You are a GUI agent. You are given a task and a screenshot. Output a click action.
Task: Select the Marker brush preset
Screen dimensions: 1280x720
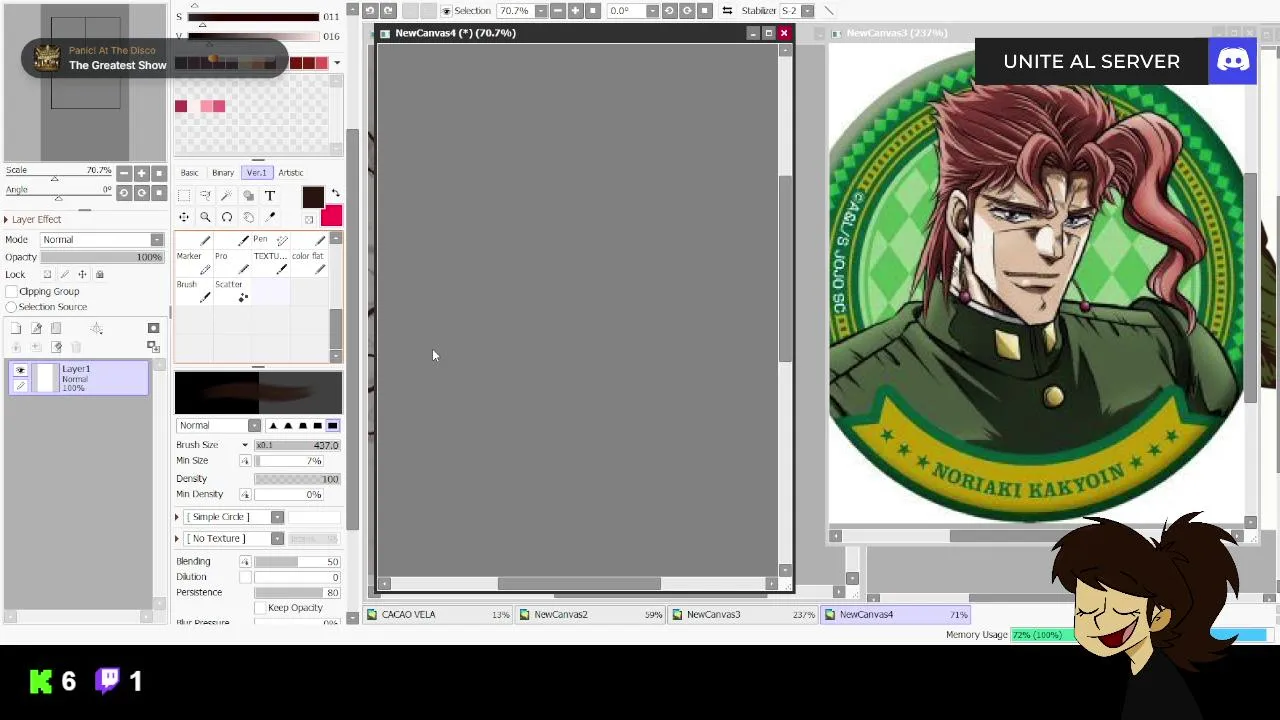[194, 263]
